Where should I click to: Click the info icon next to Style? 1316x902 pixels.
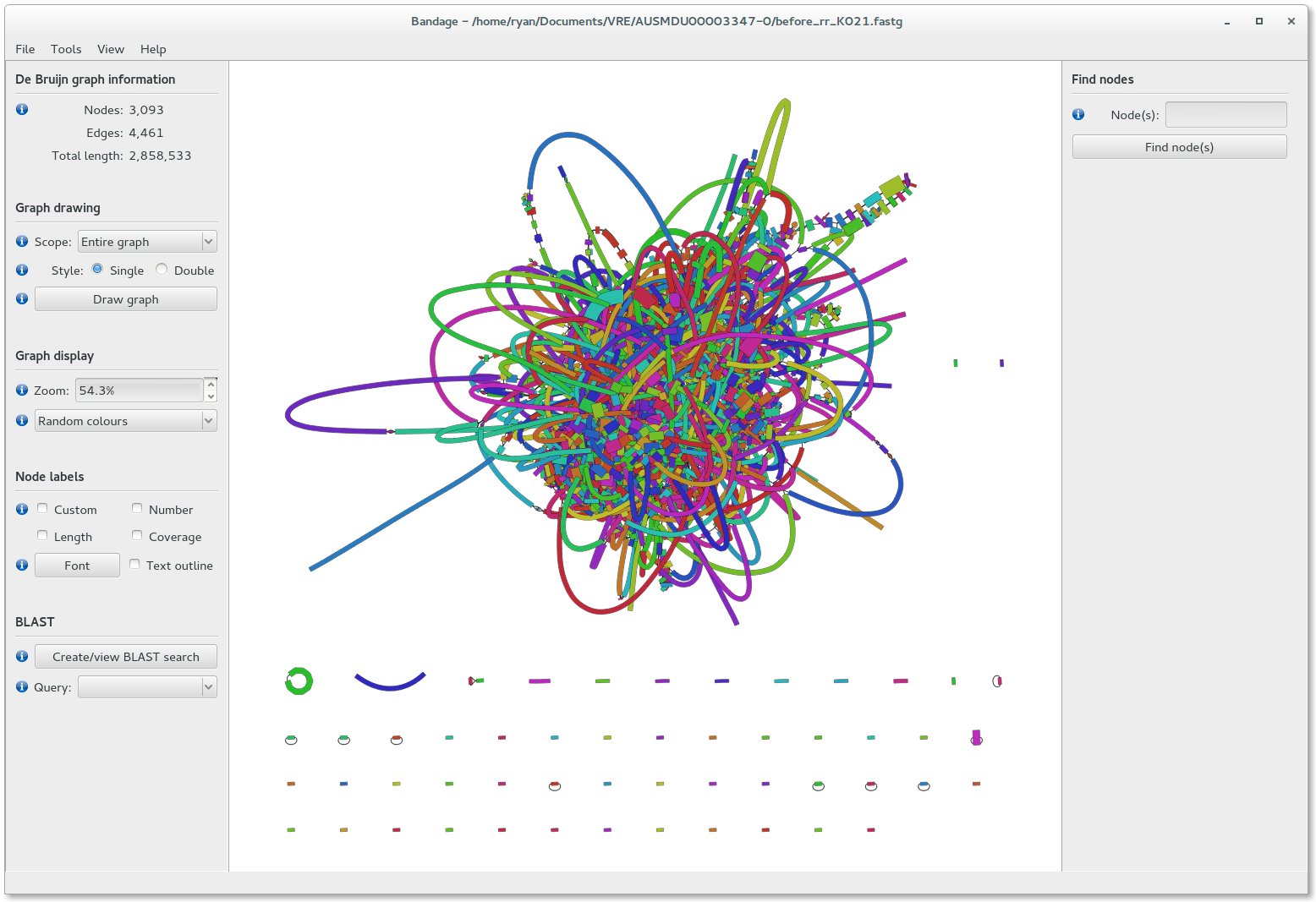tap(22, 270)
